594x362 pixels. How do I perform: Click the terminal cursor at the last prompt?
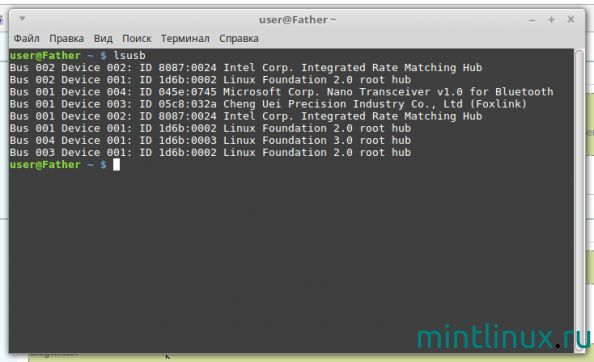pyautogui.click(x=116, y=165)
